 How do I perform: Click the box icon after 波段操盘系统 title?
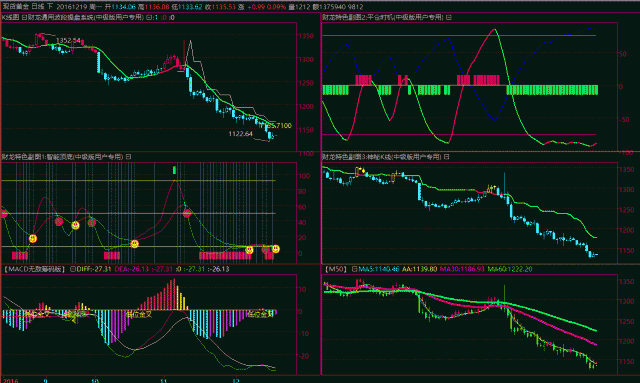(149, 17)
